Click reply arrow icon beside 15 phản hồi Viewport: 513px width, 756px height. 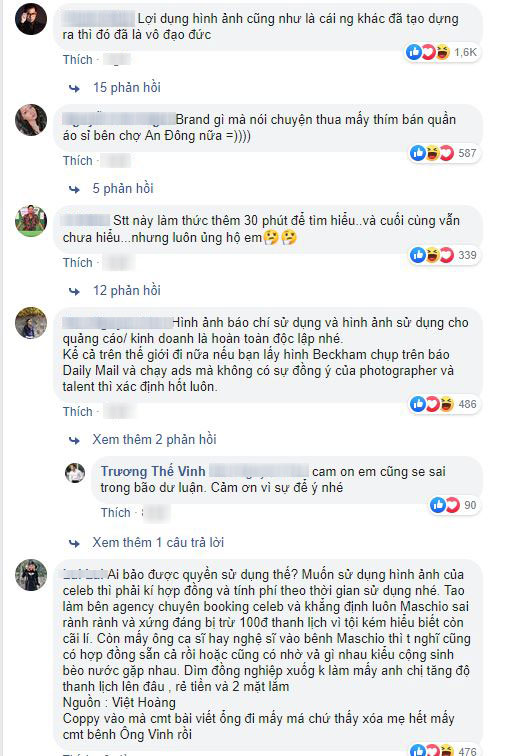(74, 88)
